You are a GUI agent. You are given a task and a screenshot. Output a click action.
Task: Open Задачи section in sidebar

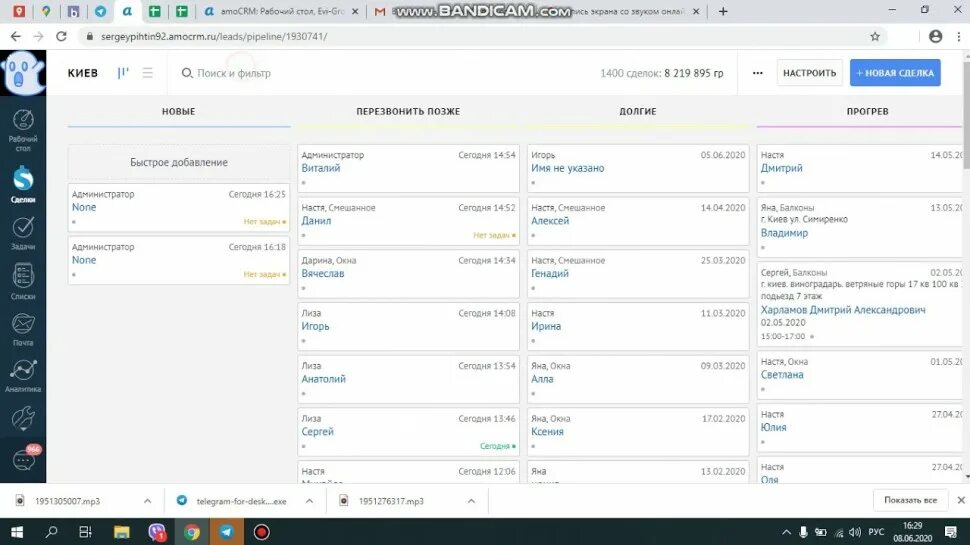tap(23, 233)
